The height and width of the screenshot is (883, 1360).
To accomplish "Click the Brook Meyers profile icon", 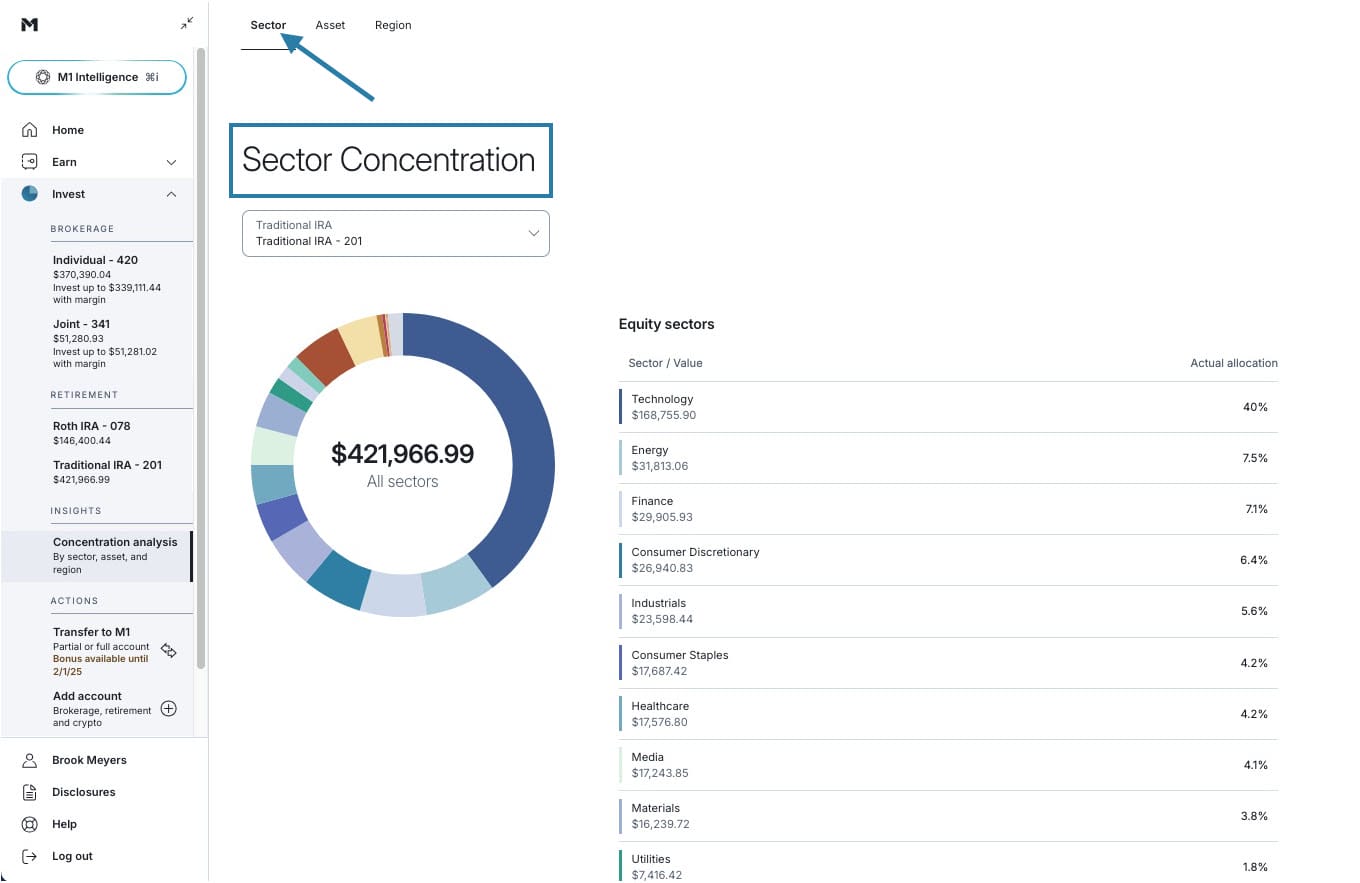I will click(30, 760).
